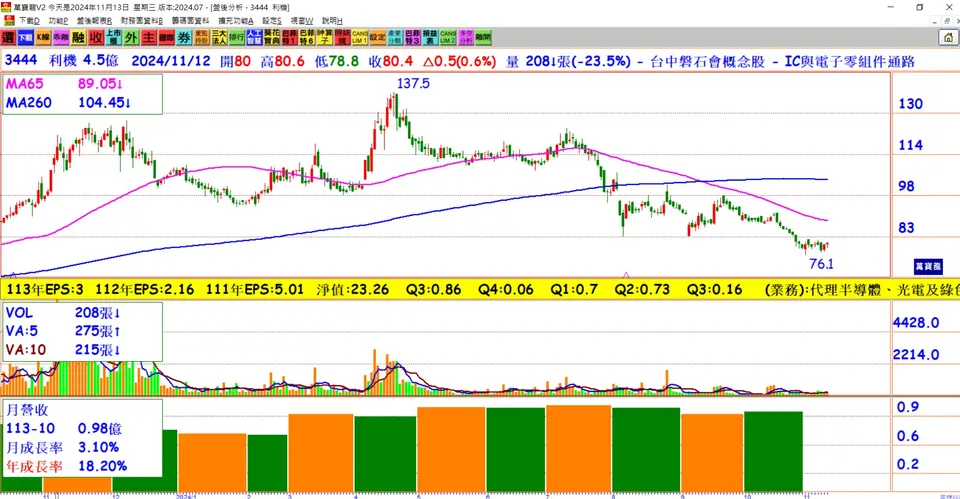The height and width of the screenshot is (499, 960).
Task: Open the 籌碼面資料 menu
Action: click(x=190, y=21)
